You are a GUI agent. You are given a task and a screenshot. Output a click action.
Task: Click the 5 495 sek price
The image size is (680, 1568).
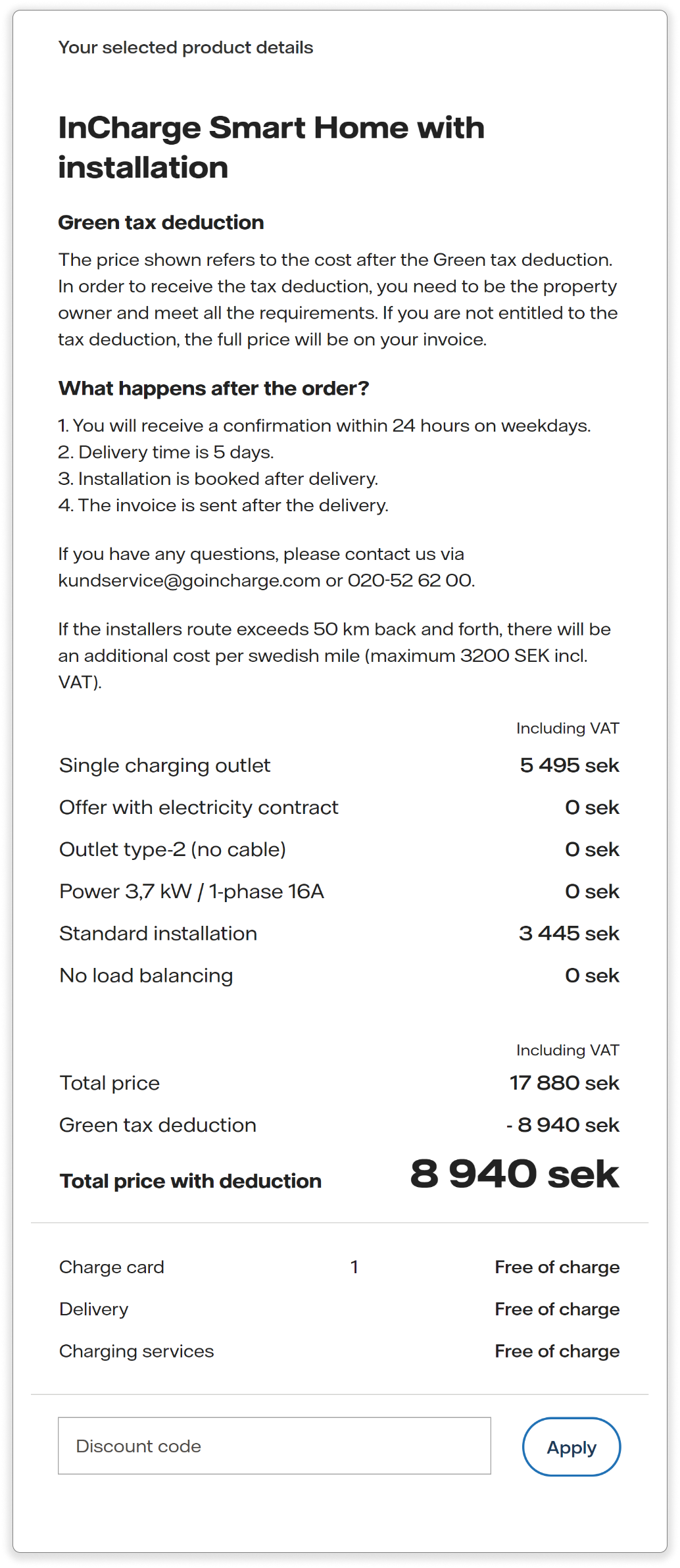570,765
